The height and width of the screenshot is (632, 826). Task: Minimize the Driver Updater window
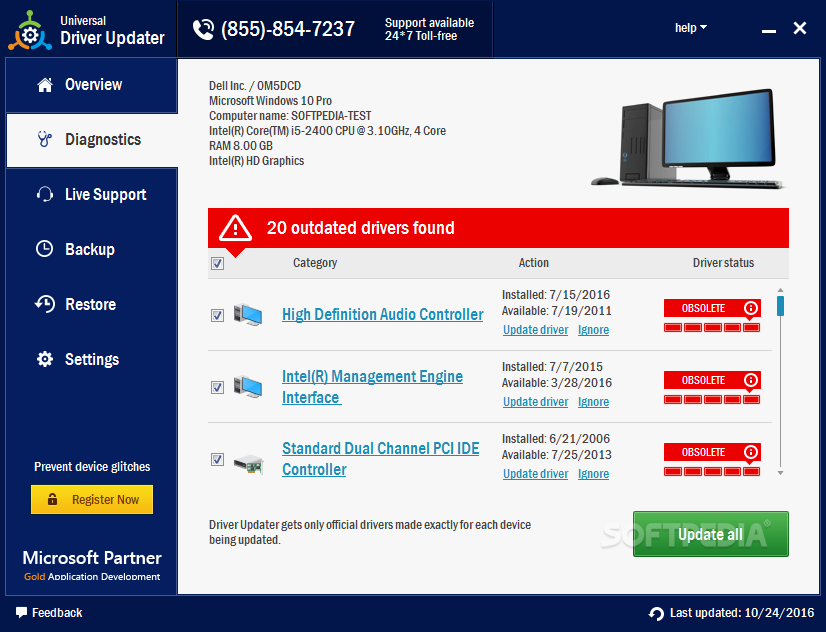click(x=769, y=31)
